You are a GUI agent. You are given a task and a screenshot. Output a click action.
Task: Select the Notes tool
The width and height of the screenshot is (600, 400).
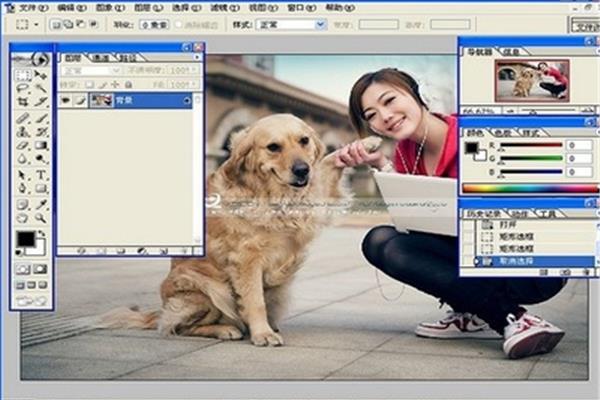(23, 205)
